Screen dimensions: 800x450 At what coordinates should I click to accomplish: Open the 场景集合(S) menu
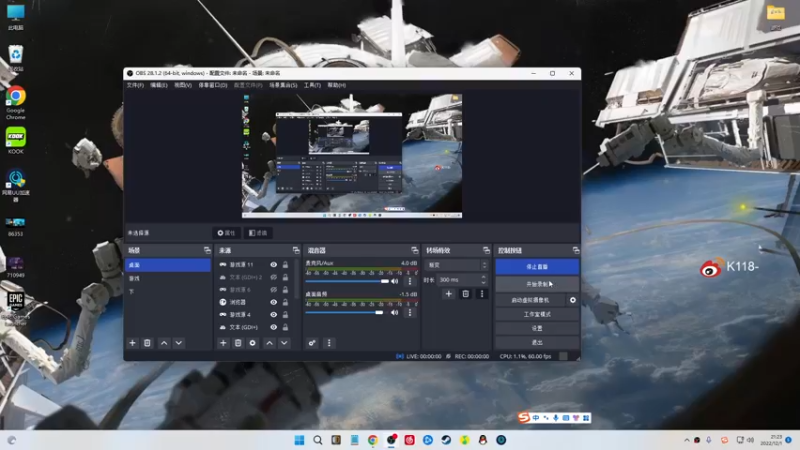[283, 85]
